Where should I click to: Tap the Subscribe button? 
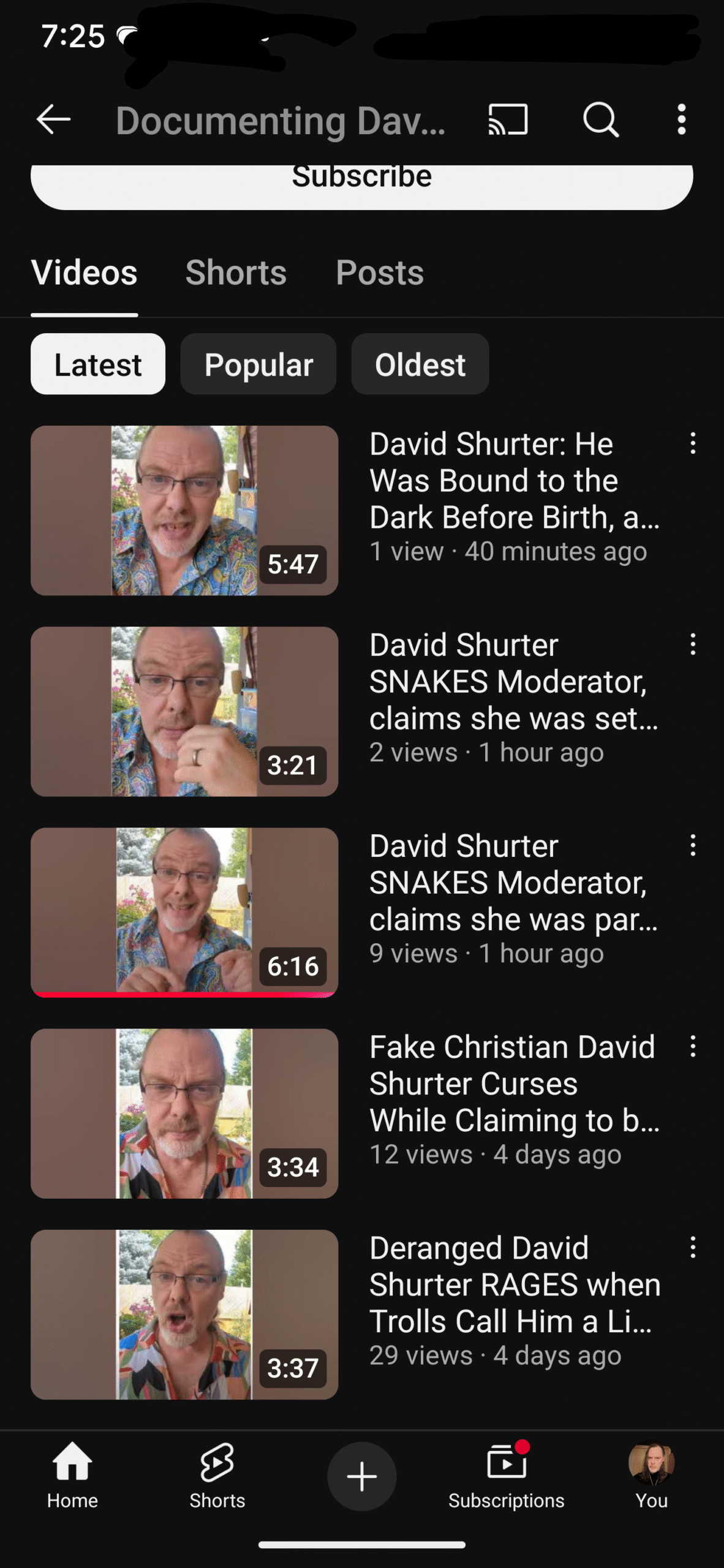(362, 184)
